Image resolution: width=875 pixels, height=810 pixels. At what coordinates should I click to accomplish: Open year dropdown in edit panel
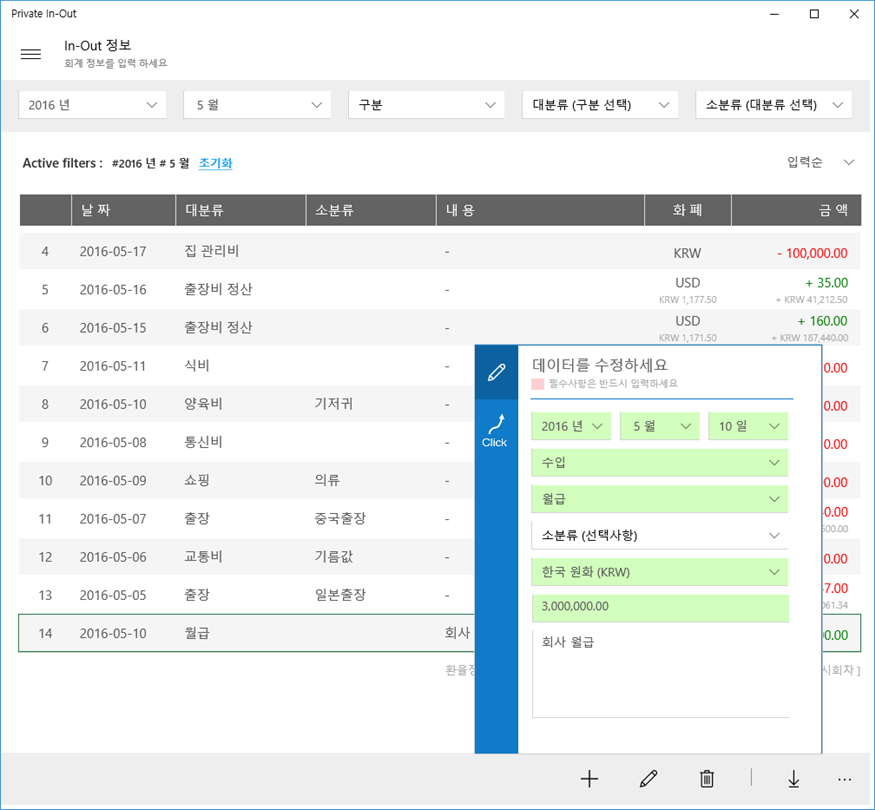571,426
